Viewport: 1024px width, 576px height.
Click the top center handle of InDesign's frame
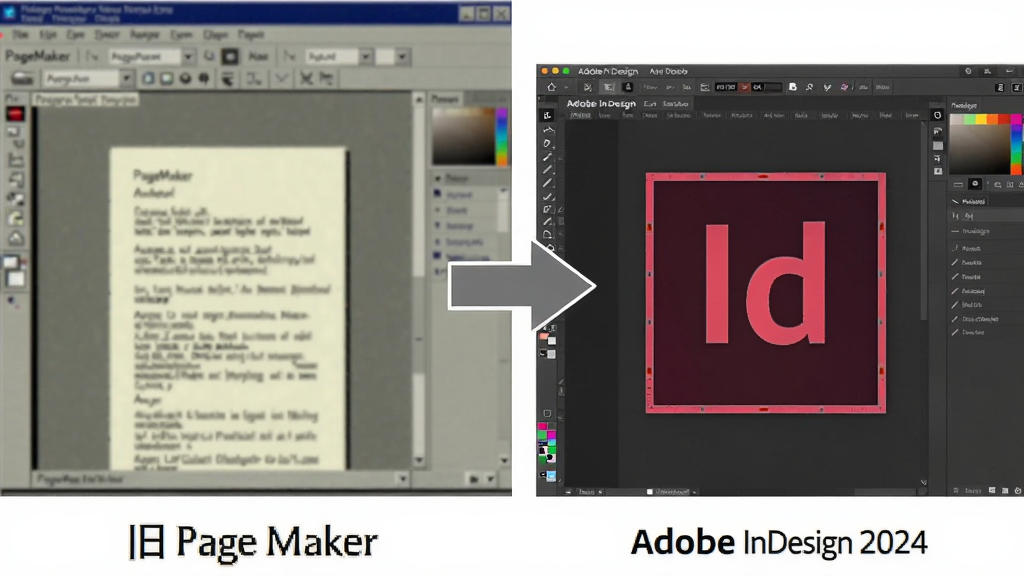click(x=763, y=176)
